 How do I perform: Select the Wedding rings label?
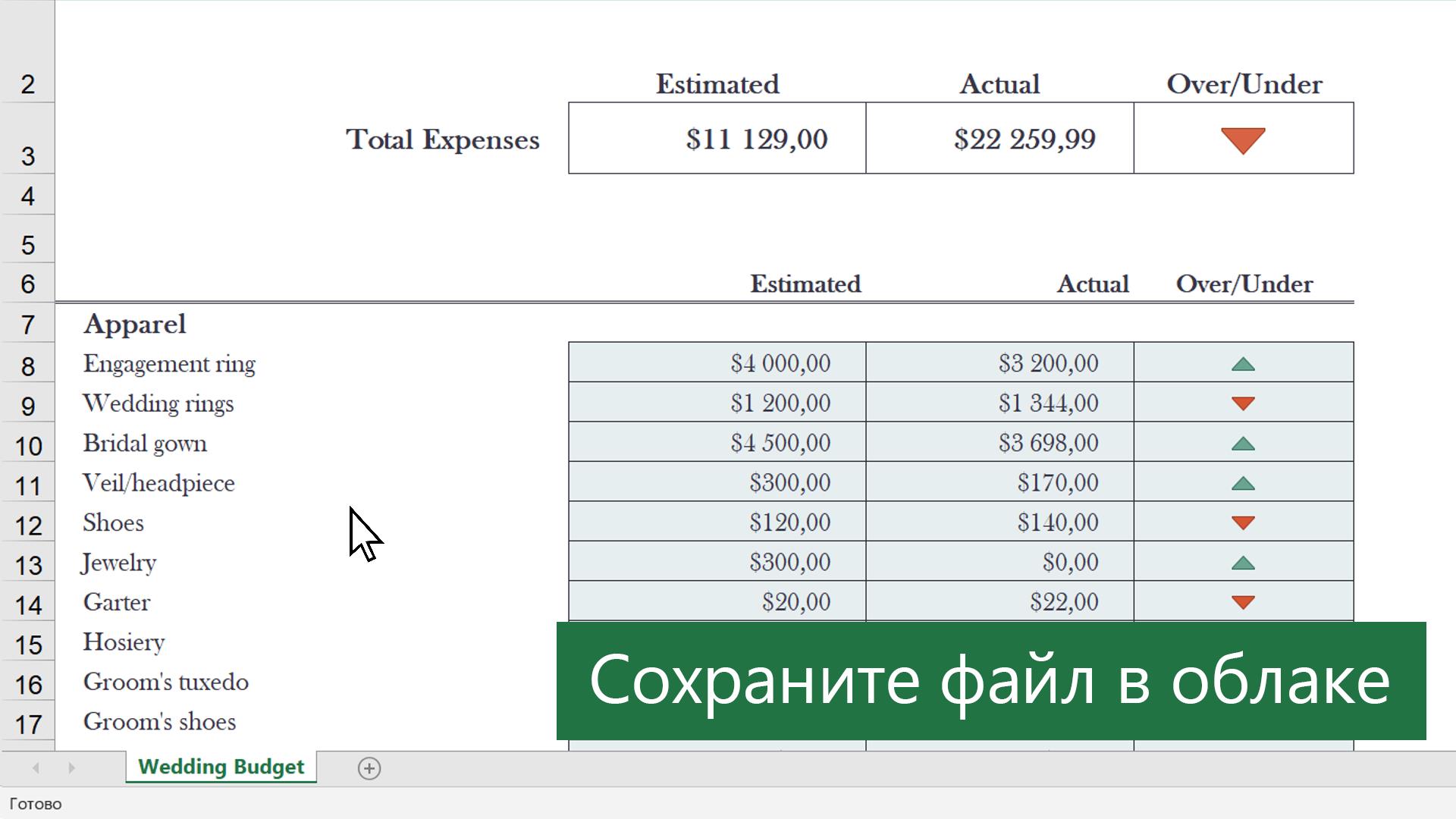(x=158, y=403)
